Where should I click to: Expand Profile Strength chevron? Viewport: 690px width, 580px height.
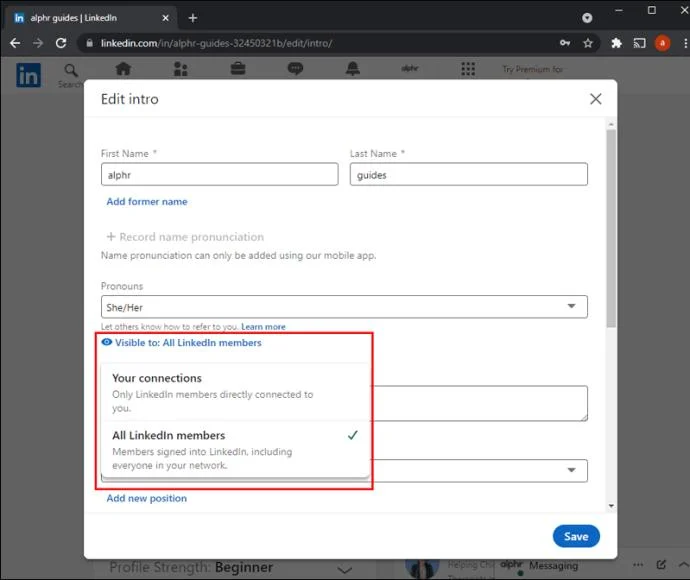[x=345, y=570]
